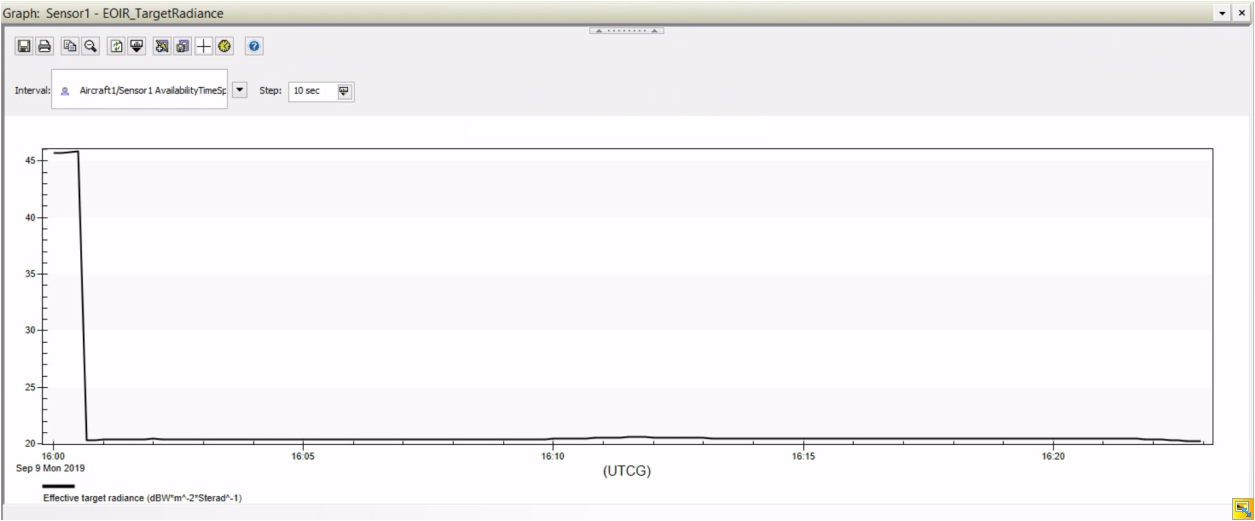The image size is (1255, 521).
Task: Close the graph window
Action: pos(1242,13)
